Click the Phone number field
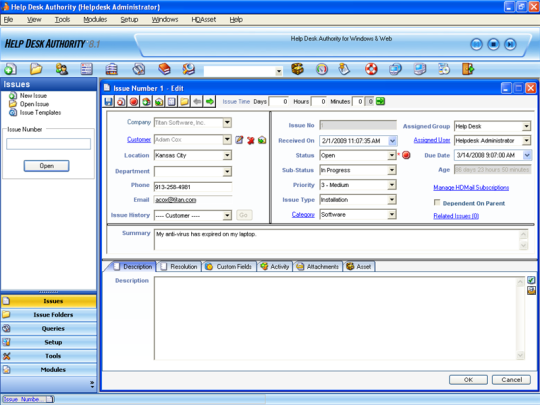540x405 pixels. (193, 187)
